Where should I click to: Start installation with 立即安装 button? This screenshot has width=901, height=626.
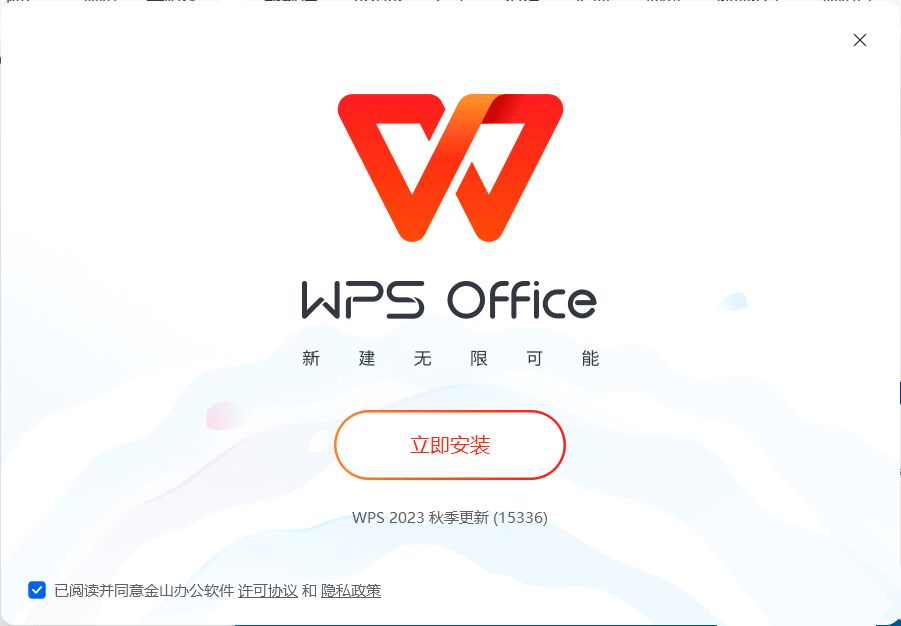450,445
